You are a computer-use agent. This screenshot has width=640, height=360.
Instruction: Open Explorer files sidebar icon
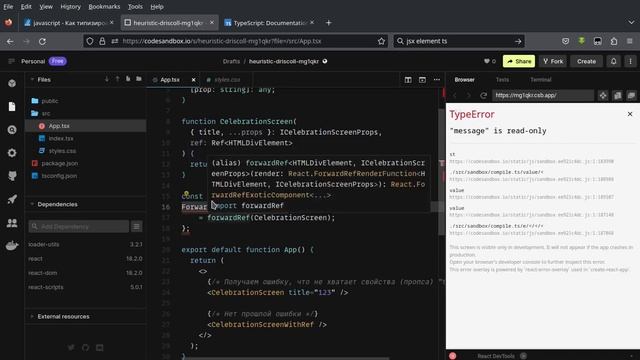point(12,107)
